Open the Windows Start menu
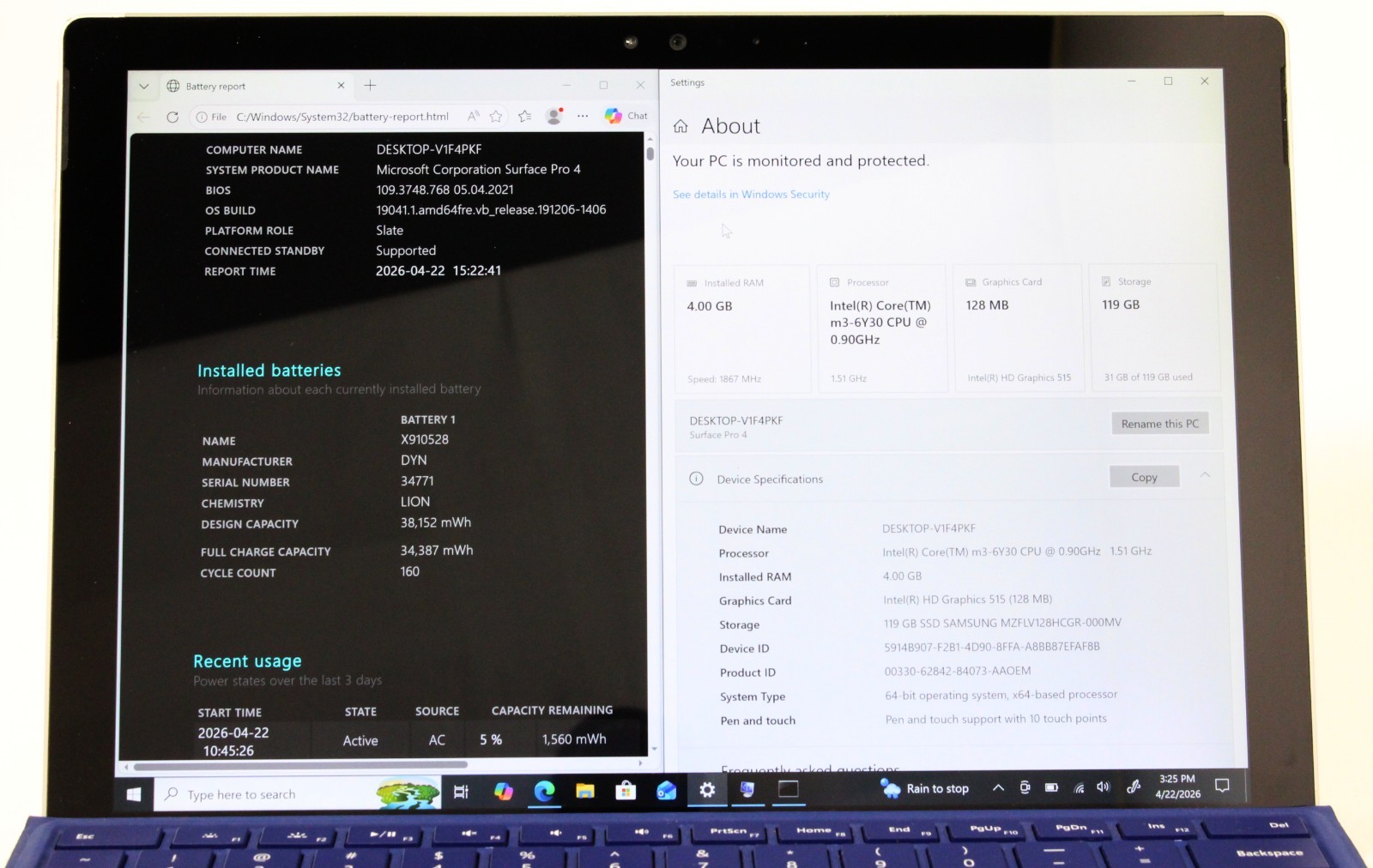This screenshot has width=1373, height=868. point(134,794)
